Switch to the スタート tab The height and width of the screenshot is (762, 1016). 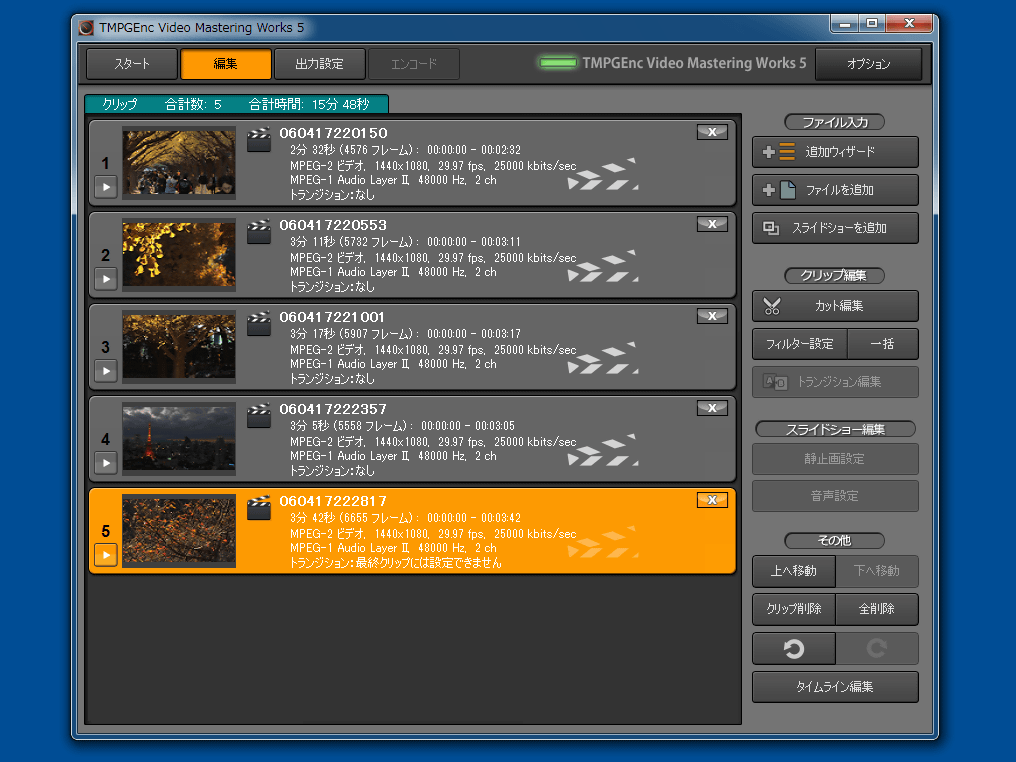point(132,64)
